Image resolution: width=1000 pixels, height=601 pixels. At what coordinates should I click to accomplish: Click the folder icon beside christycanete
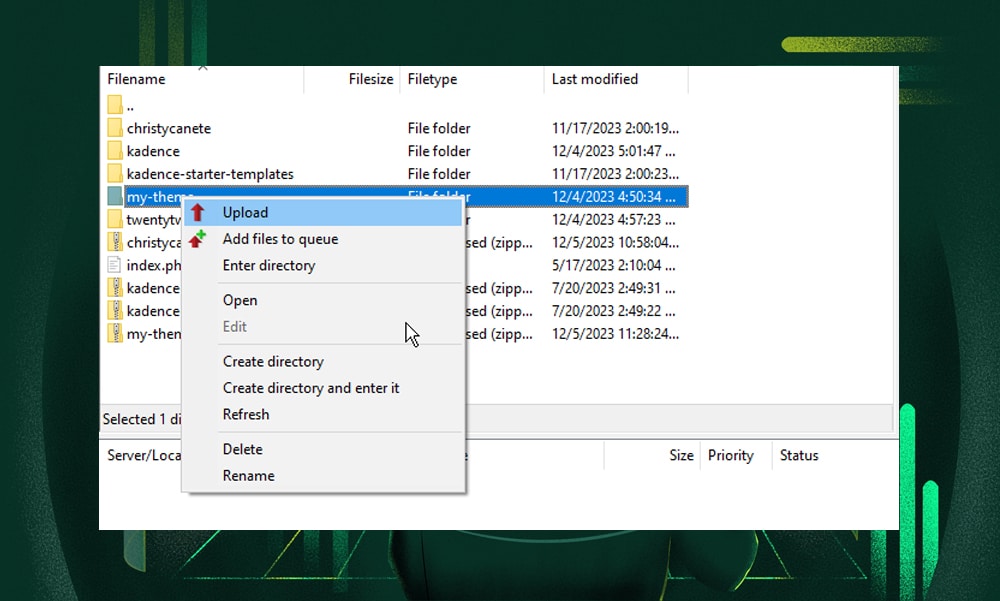pyautogui.click(x=114, y=128)
